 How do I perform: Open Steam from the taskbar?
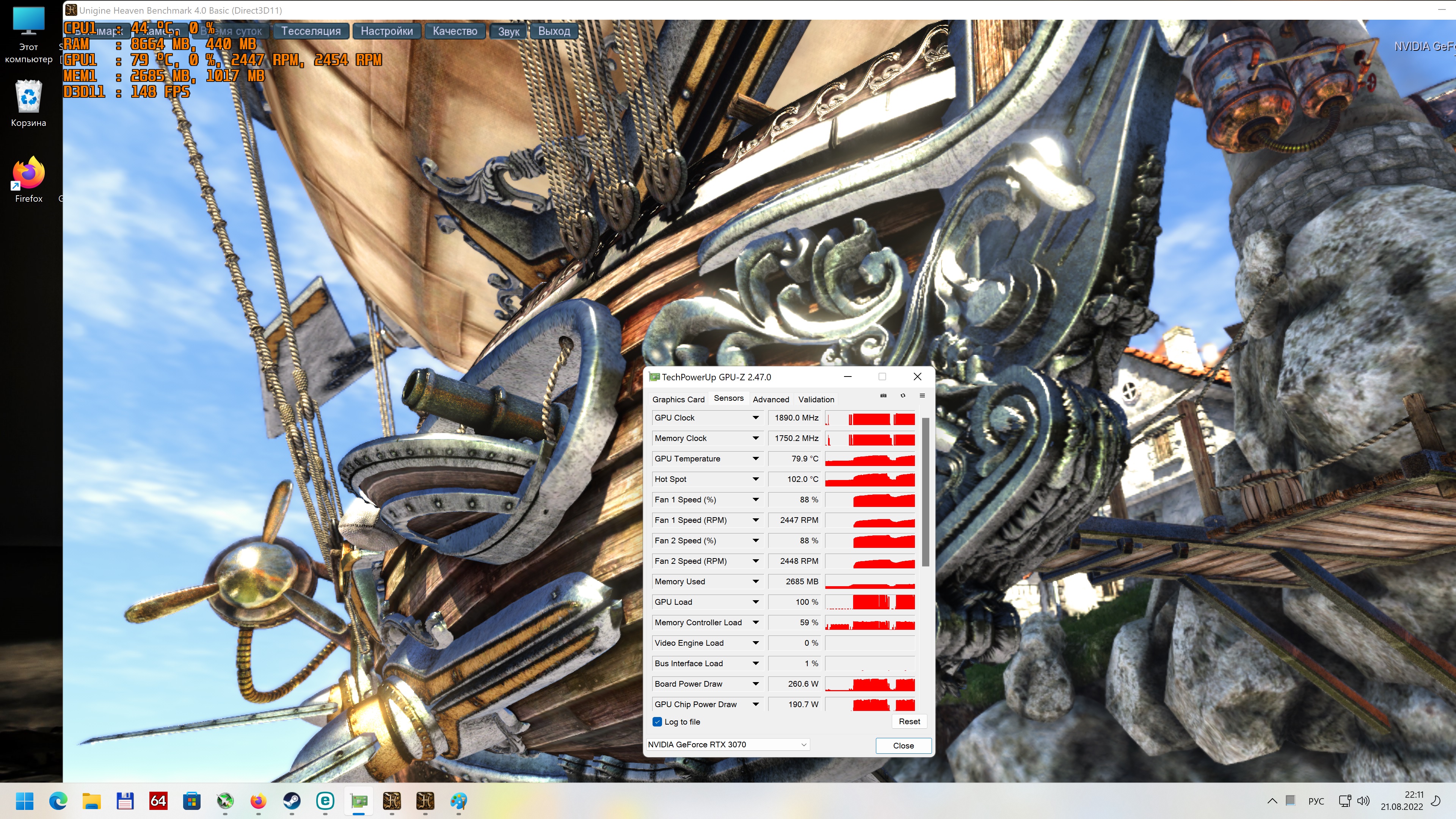tap(292, 801)
